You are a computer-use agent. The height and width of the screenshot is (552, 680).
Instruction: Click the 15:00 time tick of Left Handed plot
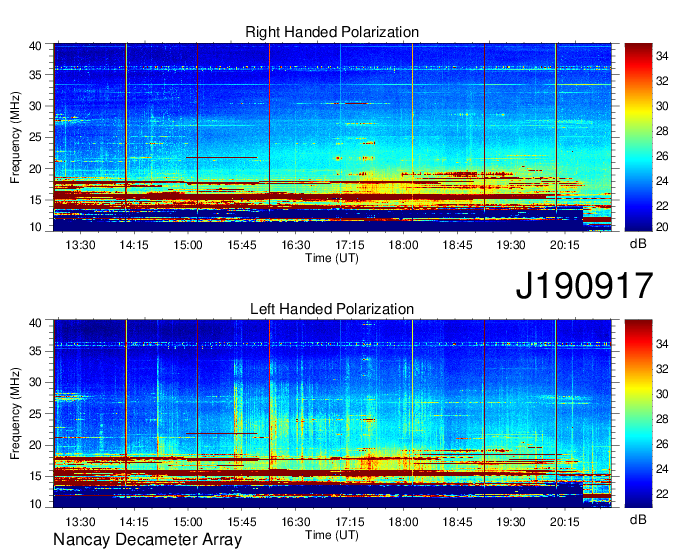(188, 522)
